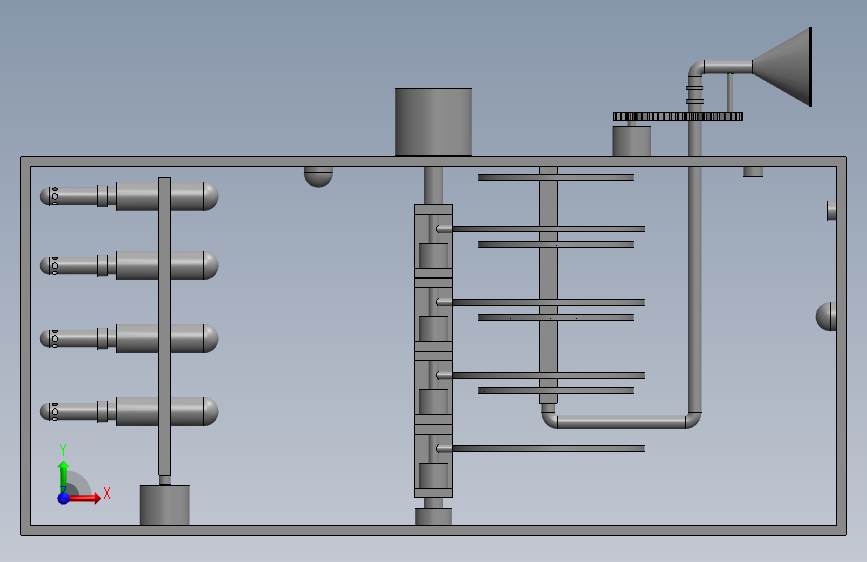867x562 pixels.
Task: Select the hemispherical dome under the top plate
Action: (318, 177)
